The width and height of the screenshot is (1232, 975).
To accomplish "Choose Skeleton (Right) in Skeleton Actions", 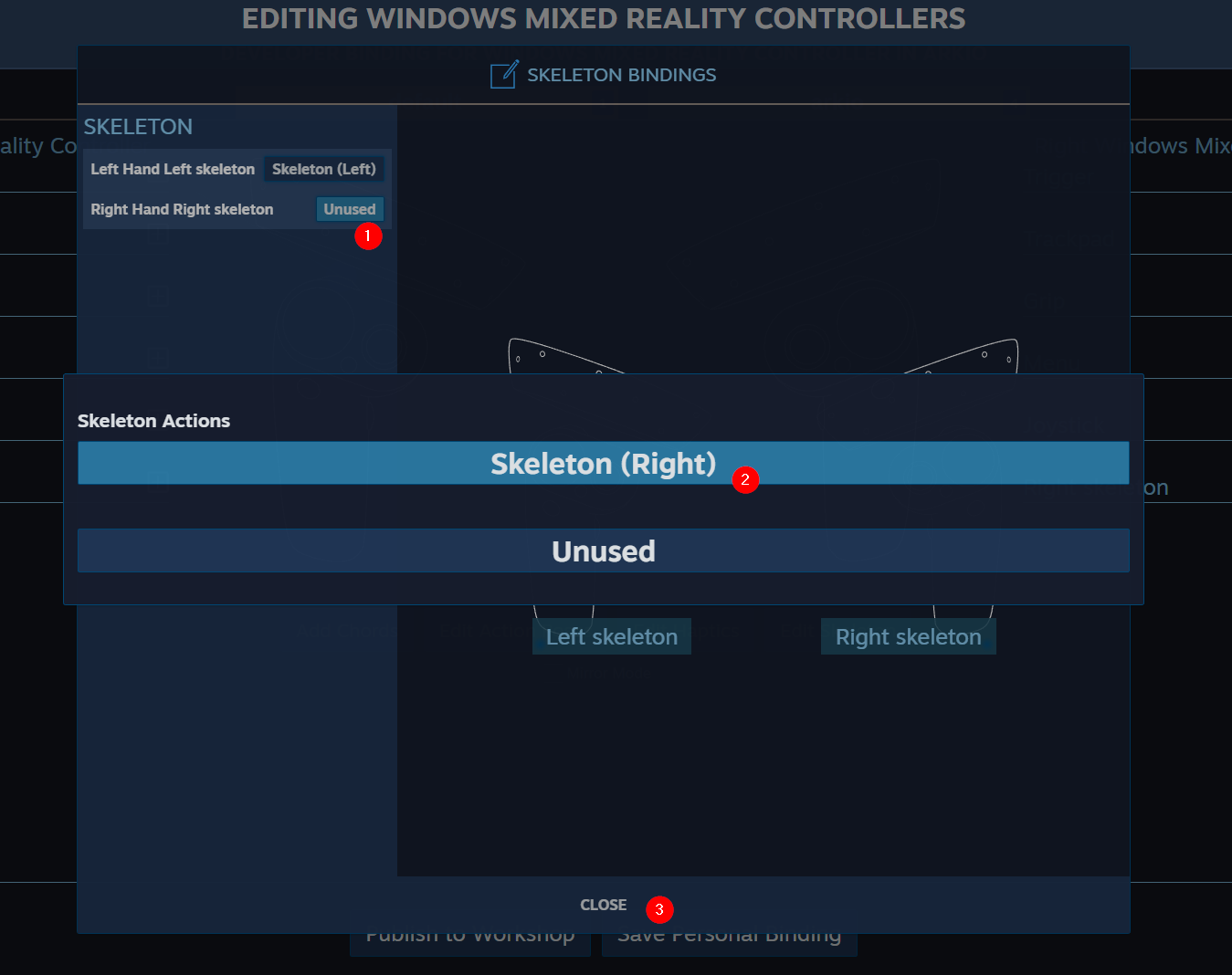I will 603,464.
